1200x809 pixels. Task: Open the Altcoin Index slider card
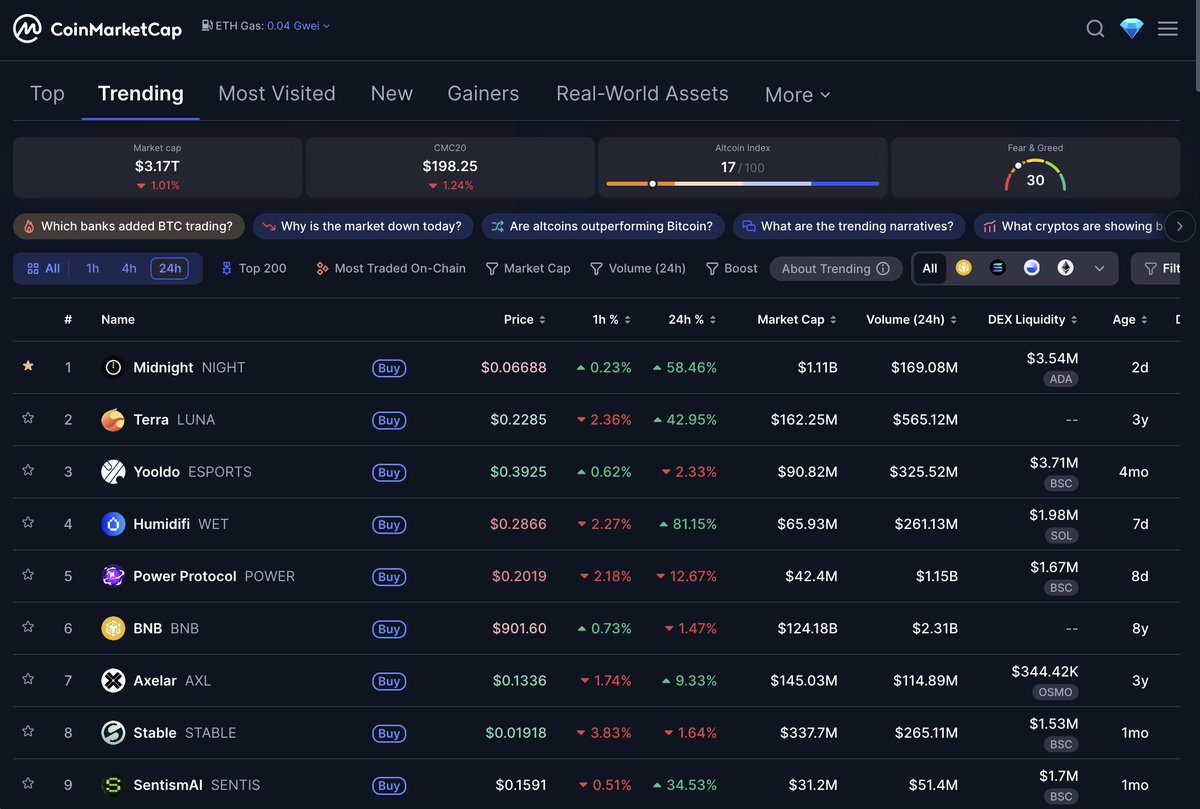point(743,167)
